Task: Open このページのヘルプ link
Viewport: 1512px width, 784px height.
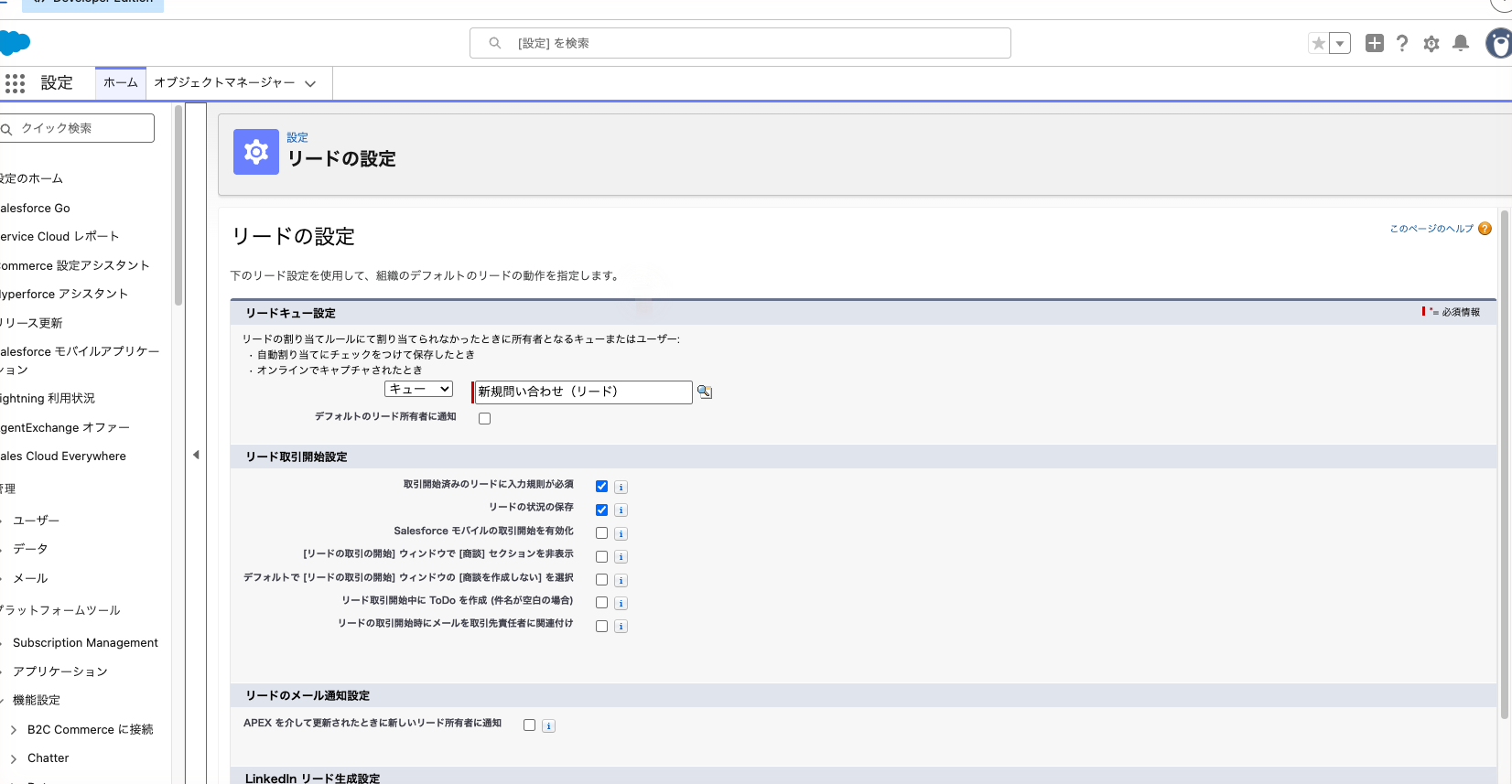Action: point(1431,229)
